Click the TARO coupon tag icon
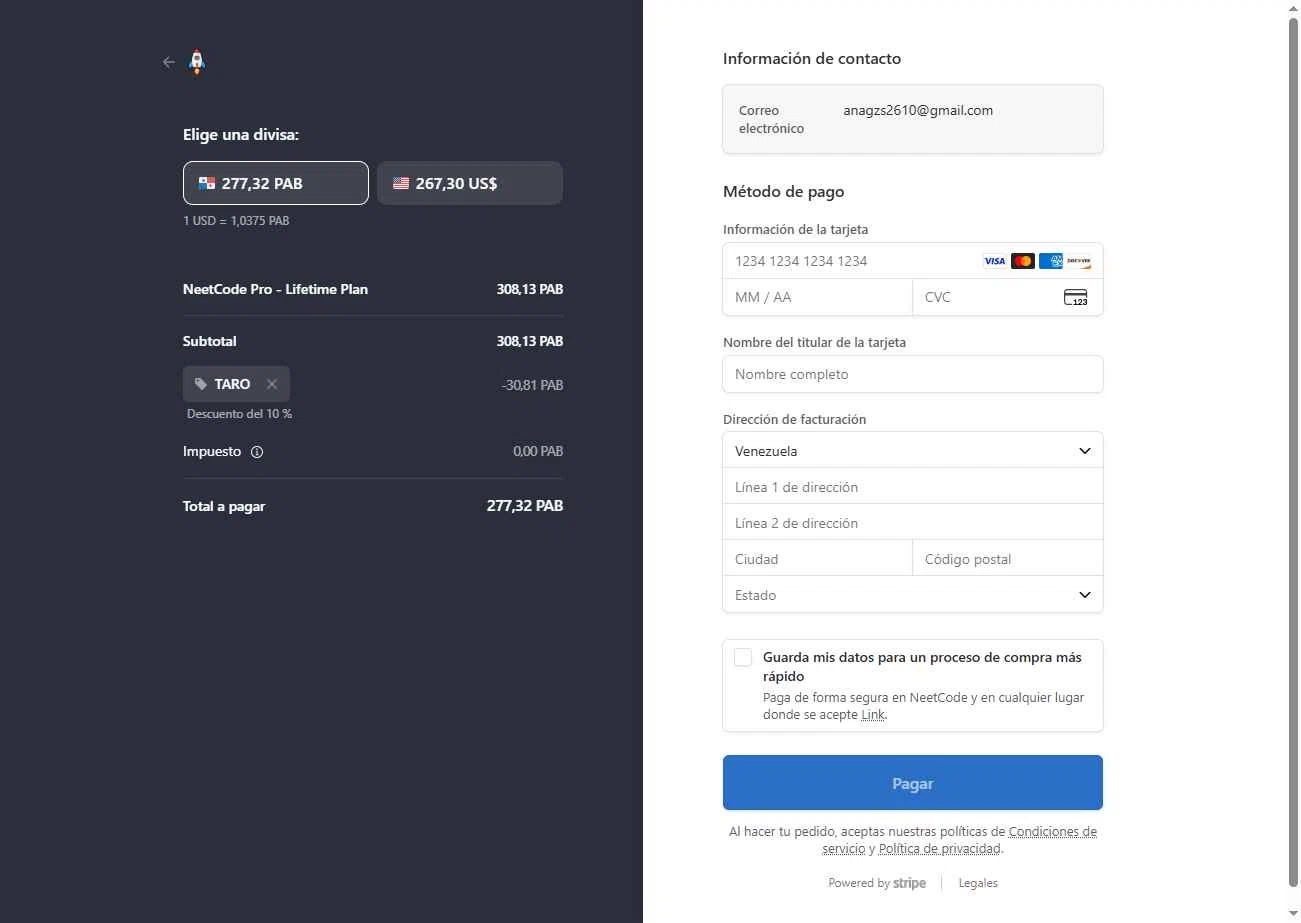This screenshot has height=923, width=1301. click(201, 384)
